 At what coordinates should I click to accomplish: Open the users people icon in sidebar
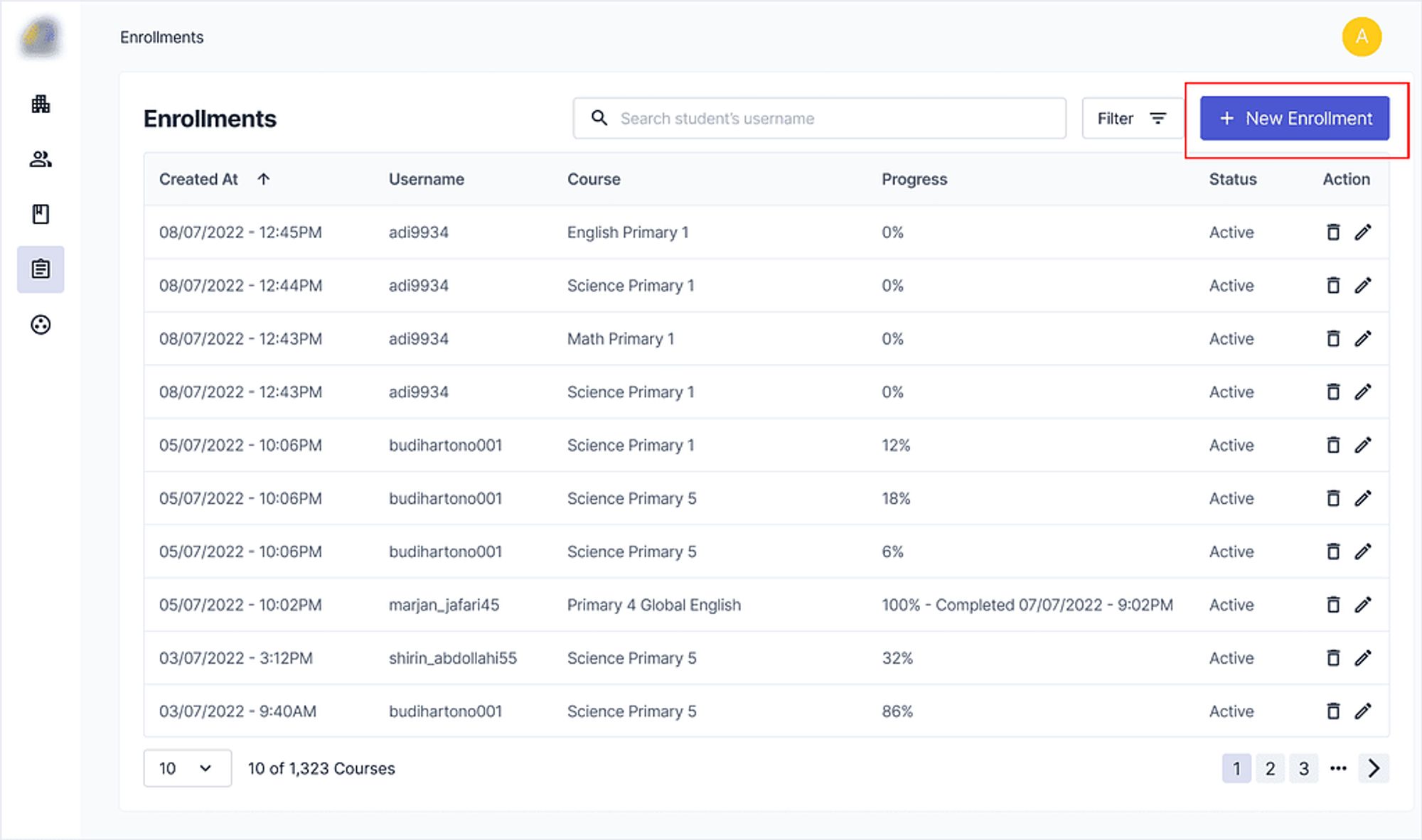point(41,159)
